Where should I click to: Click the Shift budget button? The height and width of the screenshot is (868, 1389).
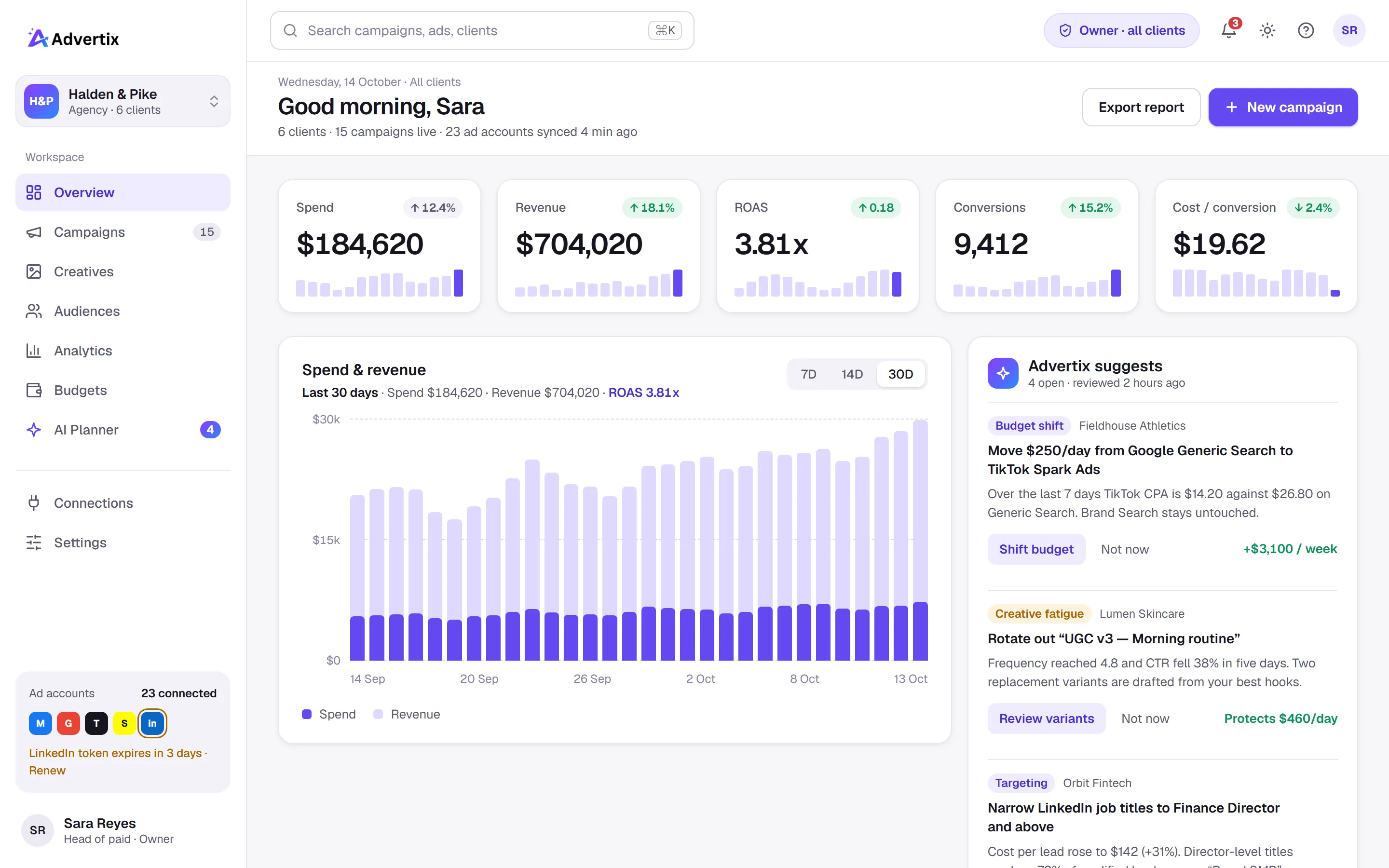(1036, 549)
